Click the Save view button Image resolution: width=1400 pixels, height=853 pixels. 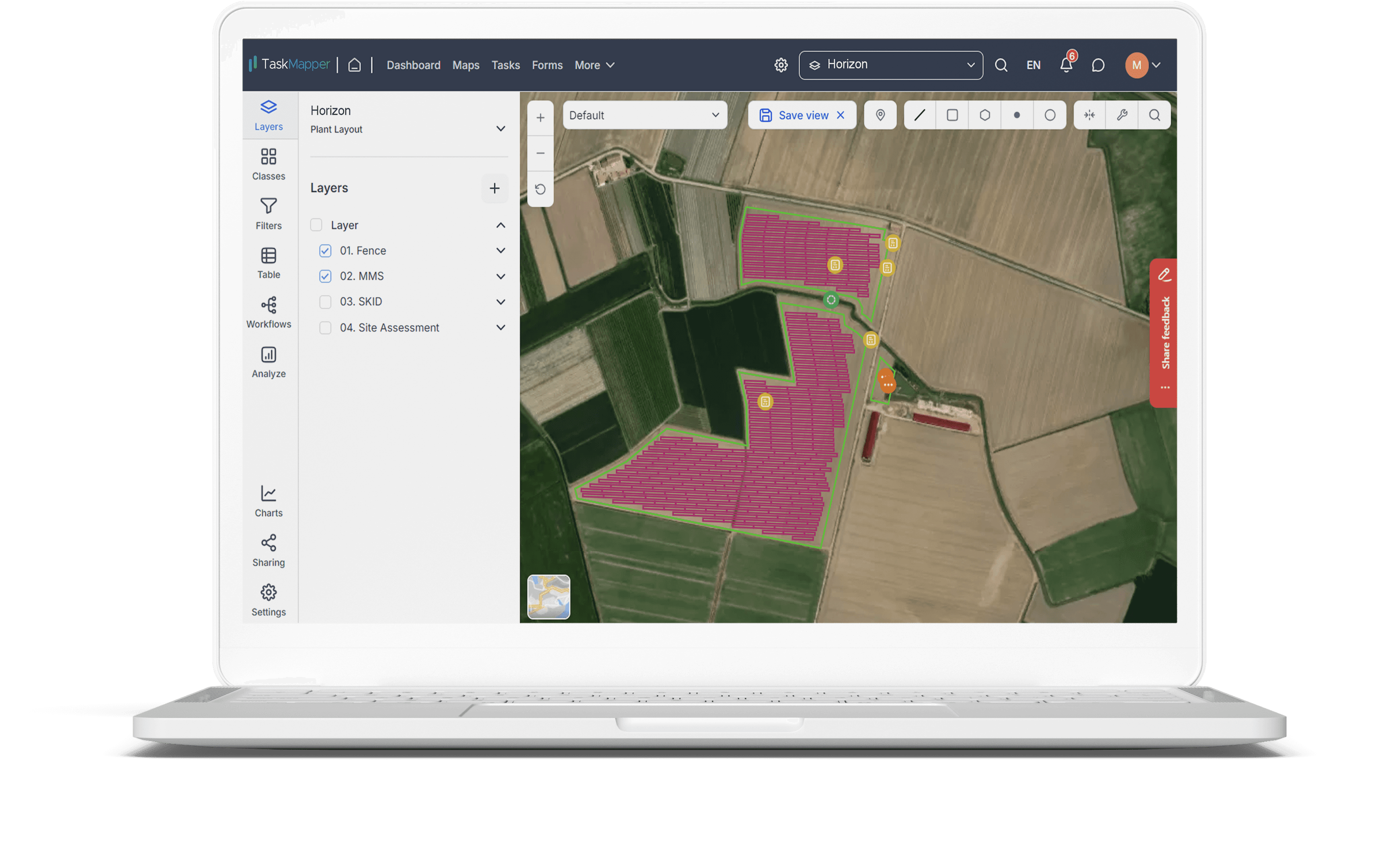[794, 115]
